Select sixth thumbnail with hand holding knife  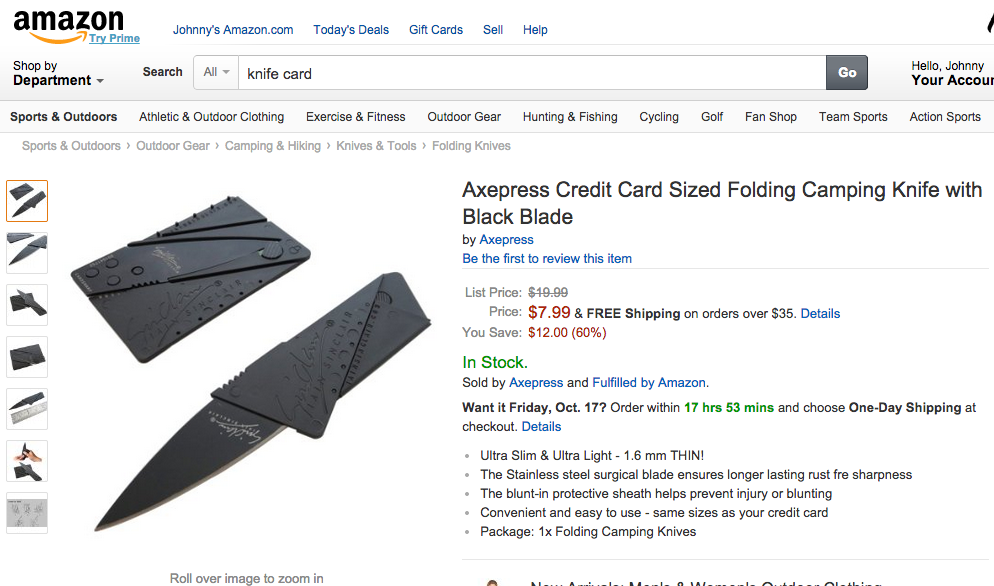click(x=27, y=461)
